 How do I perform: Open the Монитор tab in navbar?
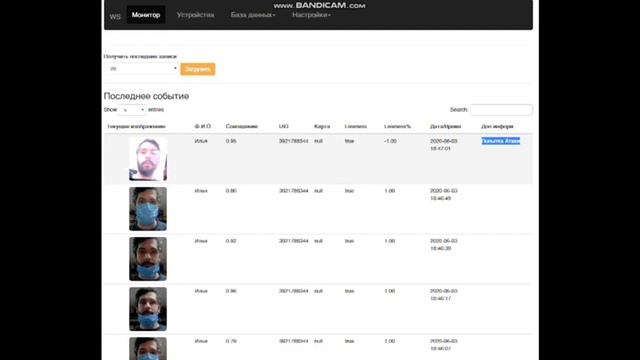(x=146, y=15)
